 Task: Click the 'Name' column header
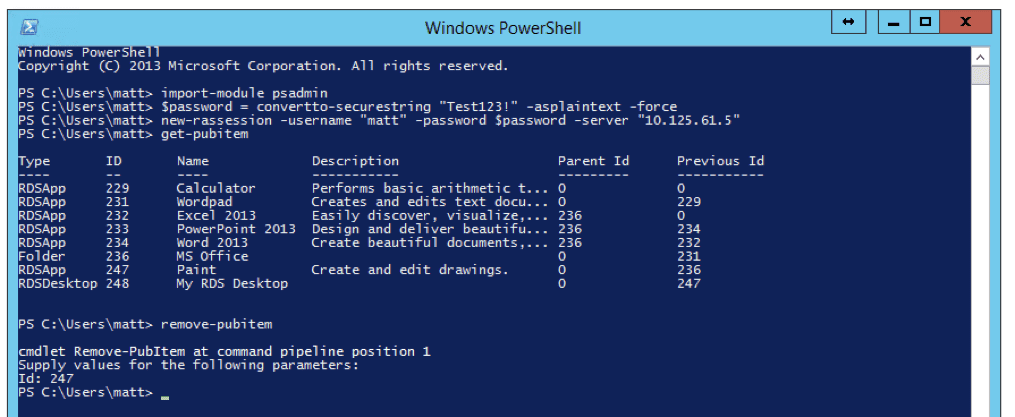coord(192,161)
